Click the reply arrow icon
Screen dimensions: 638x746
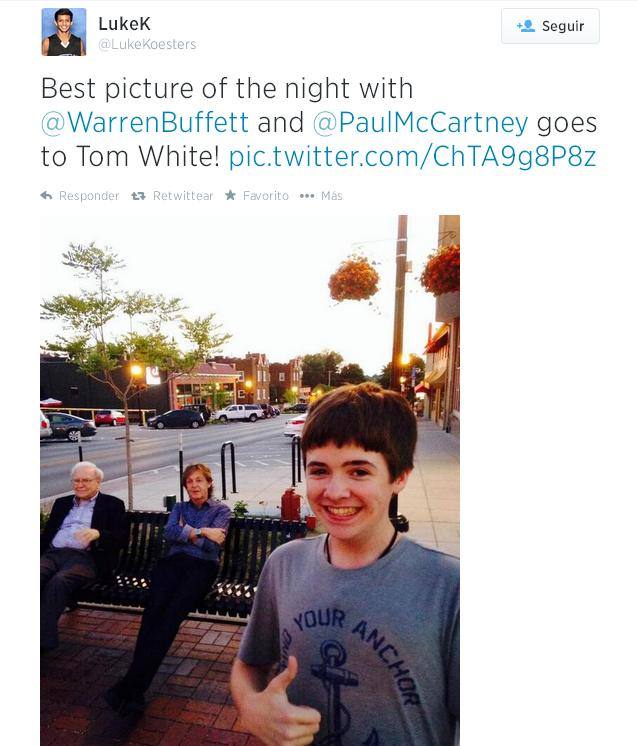46,196
